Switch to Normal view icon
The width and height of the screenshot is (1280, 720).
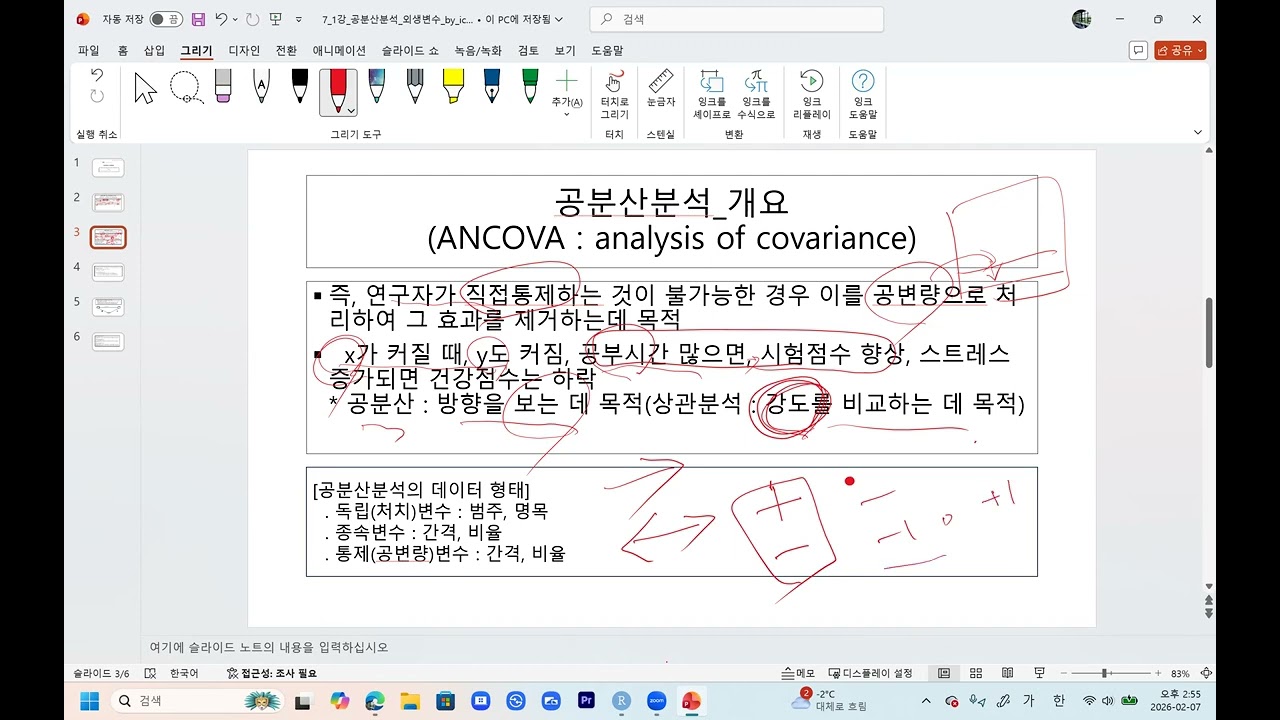(x=943, y=673)
